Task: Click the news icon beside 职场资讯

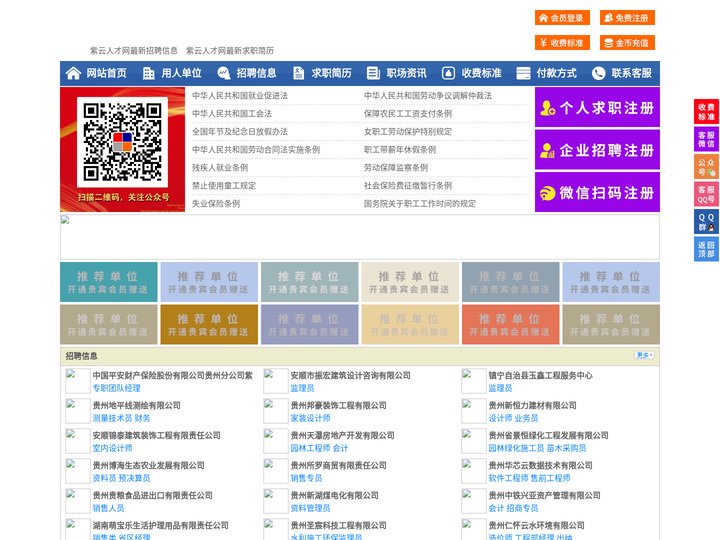Action: click(373, 73)
